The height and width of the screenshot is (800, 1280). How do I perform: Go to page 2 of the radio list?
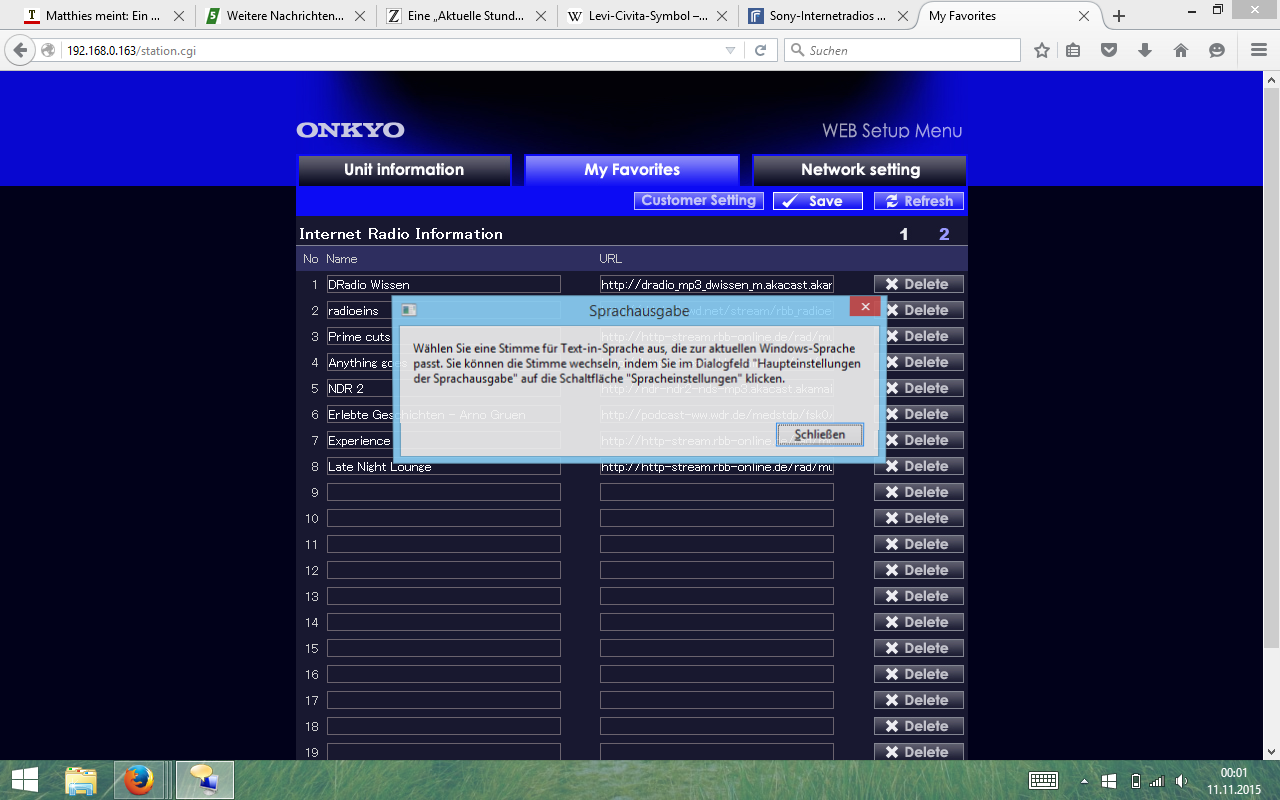[x=944, y=234]
